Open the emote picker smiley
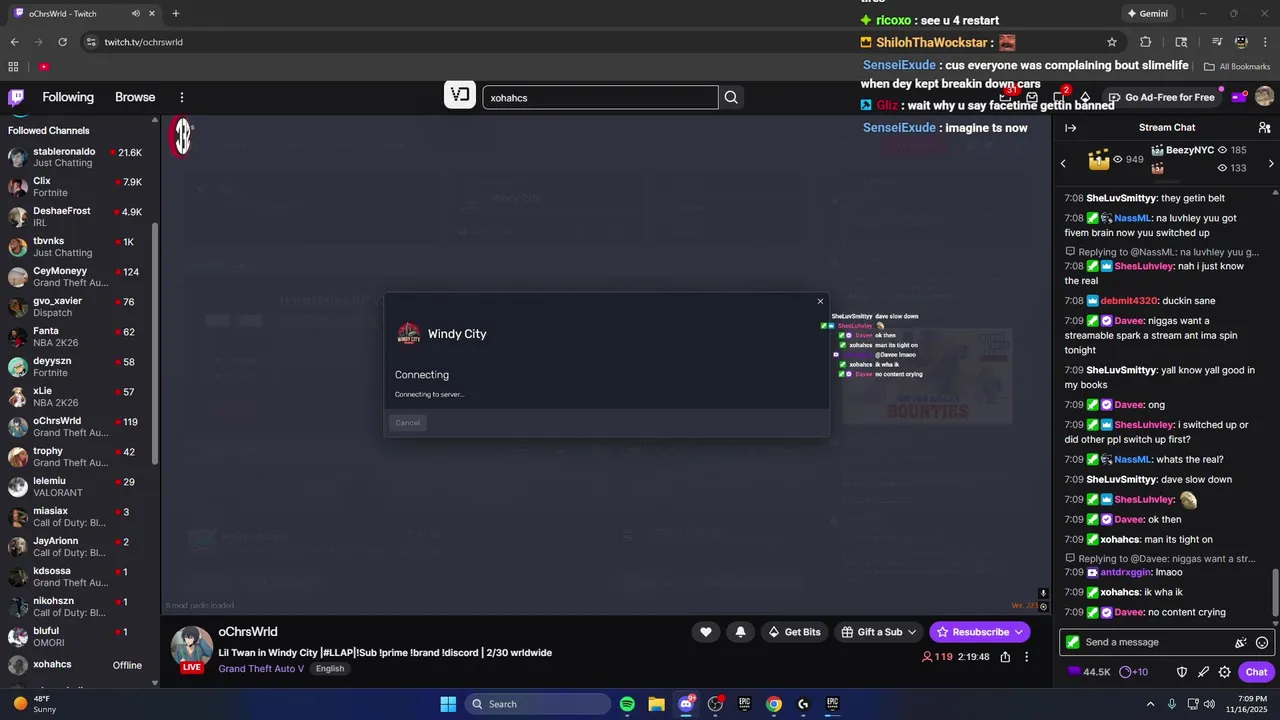This screenshot has height=720, width=1280. [1262, 642]
